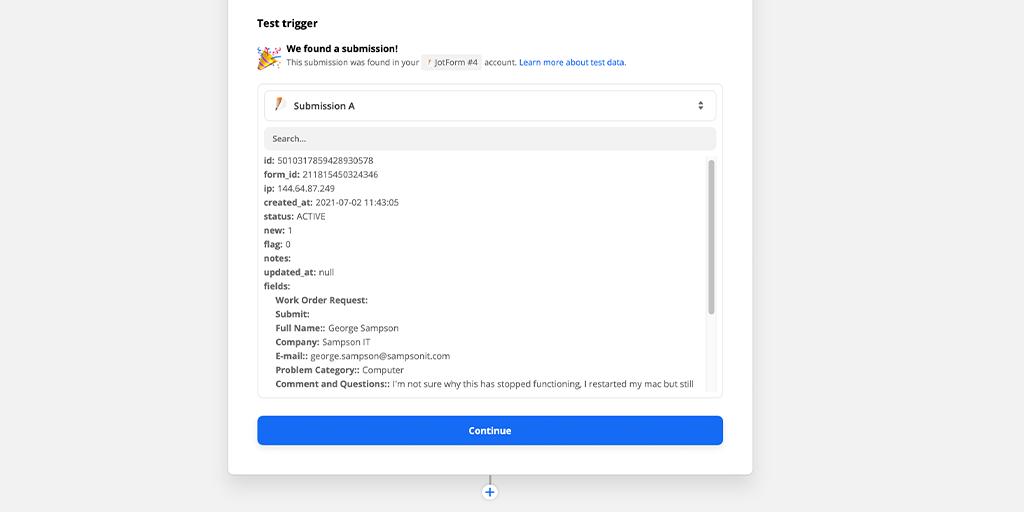Viewport: 1024px width, 512px height.
Task: Click the party popper celebration icon
Action: pyautogui.click(x=268, y=57)
